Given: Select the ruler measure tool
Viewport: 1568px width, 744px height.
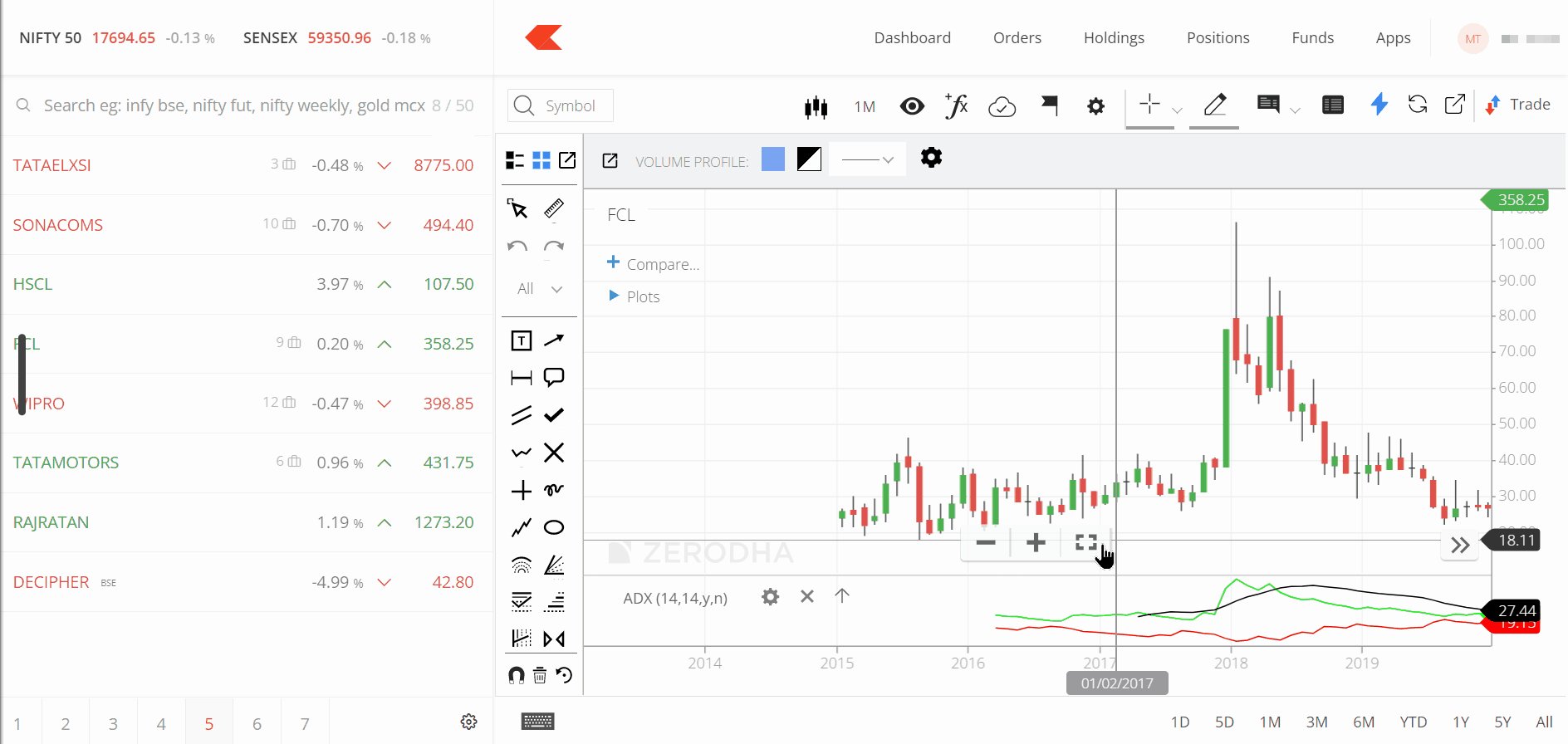Looking at the screenshot, I should coord(554,208).
